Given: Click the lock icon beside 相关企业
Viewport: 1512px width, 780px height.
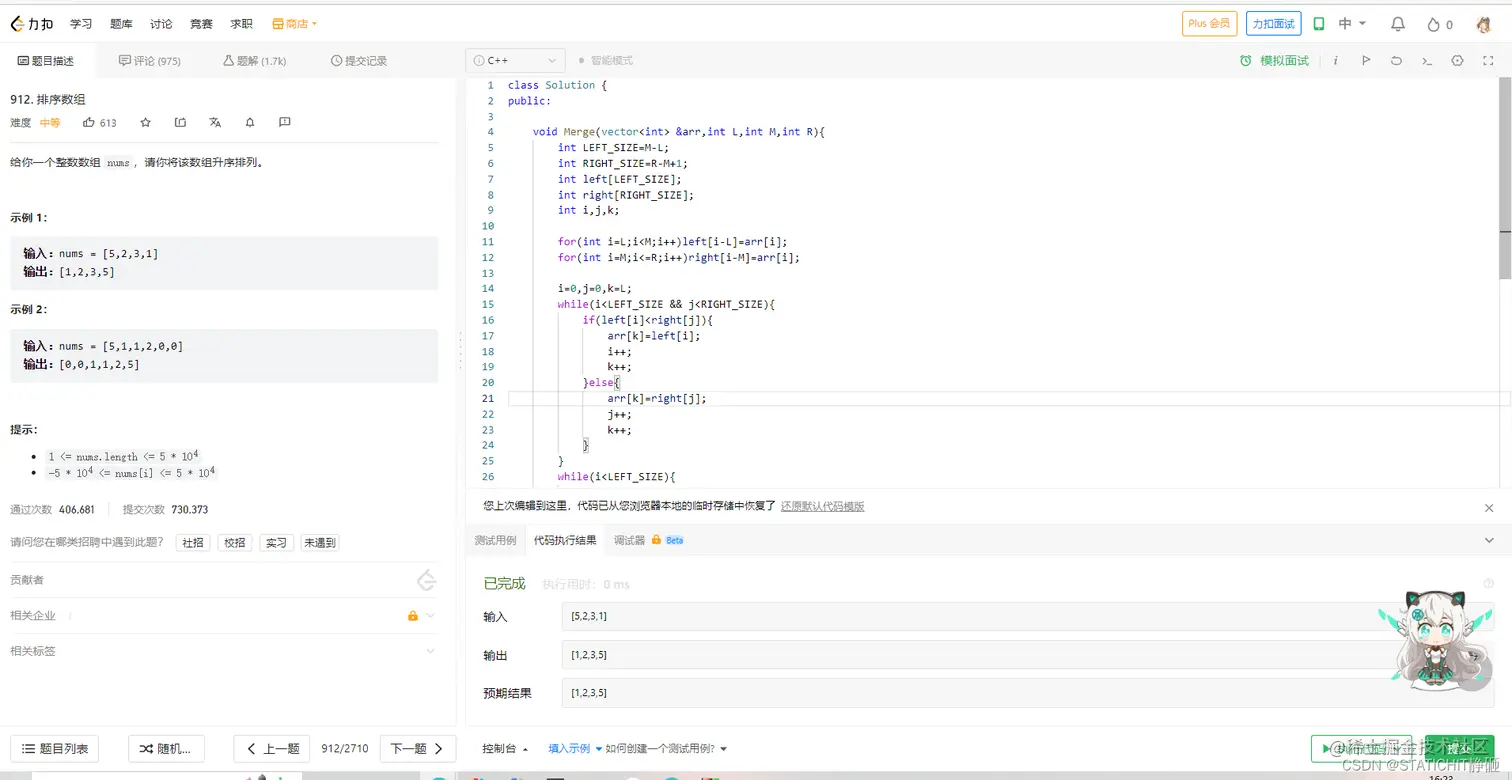Looking at the screenshot, I should tap(413, 616).
